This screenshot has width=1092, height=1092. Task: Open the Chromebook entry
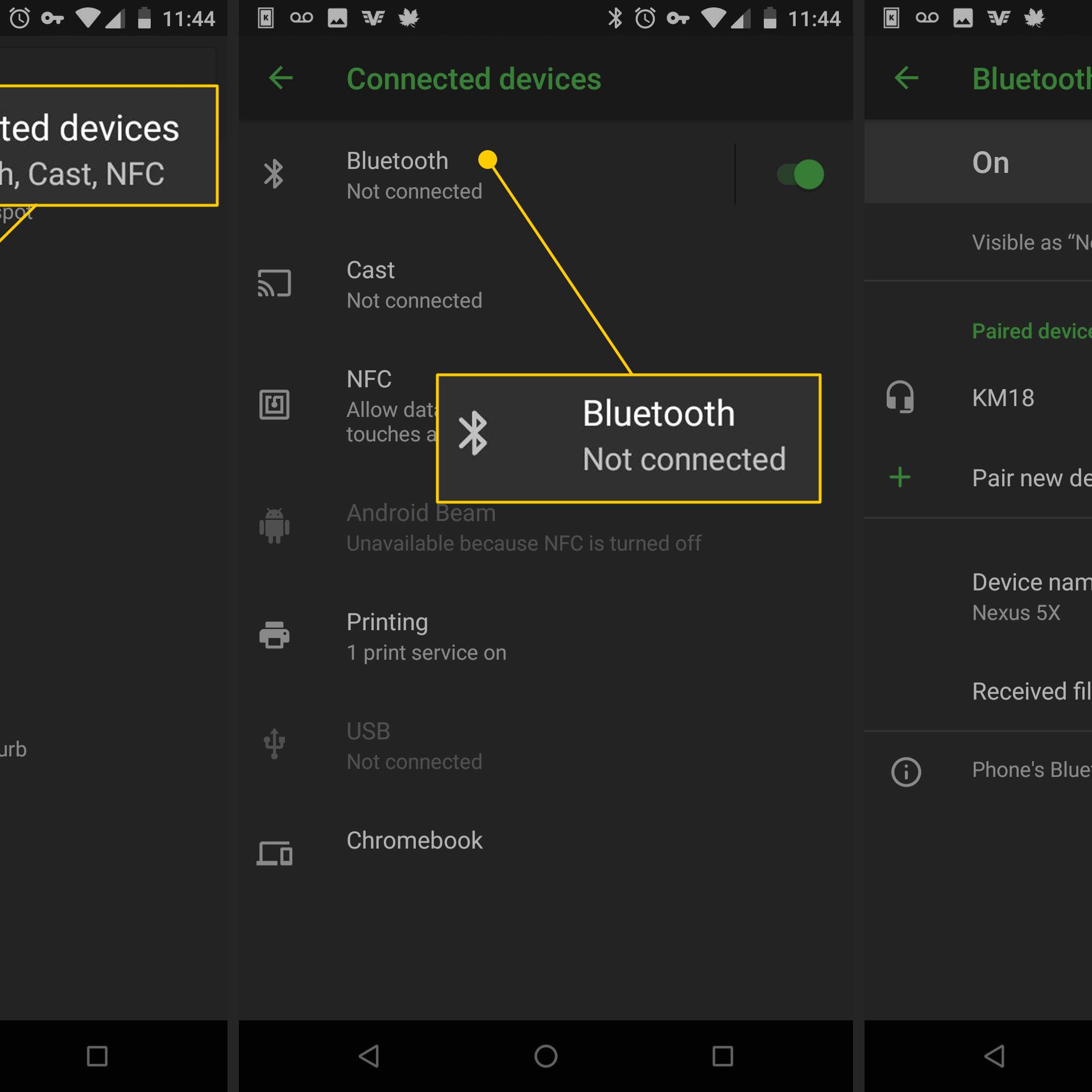pos(415,841)
